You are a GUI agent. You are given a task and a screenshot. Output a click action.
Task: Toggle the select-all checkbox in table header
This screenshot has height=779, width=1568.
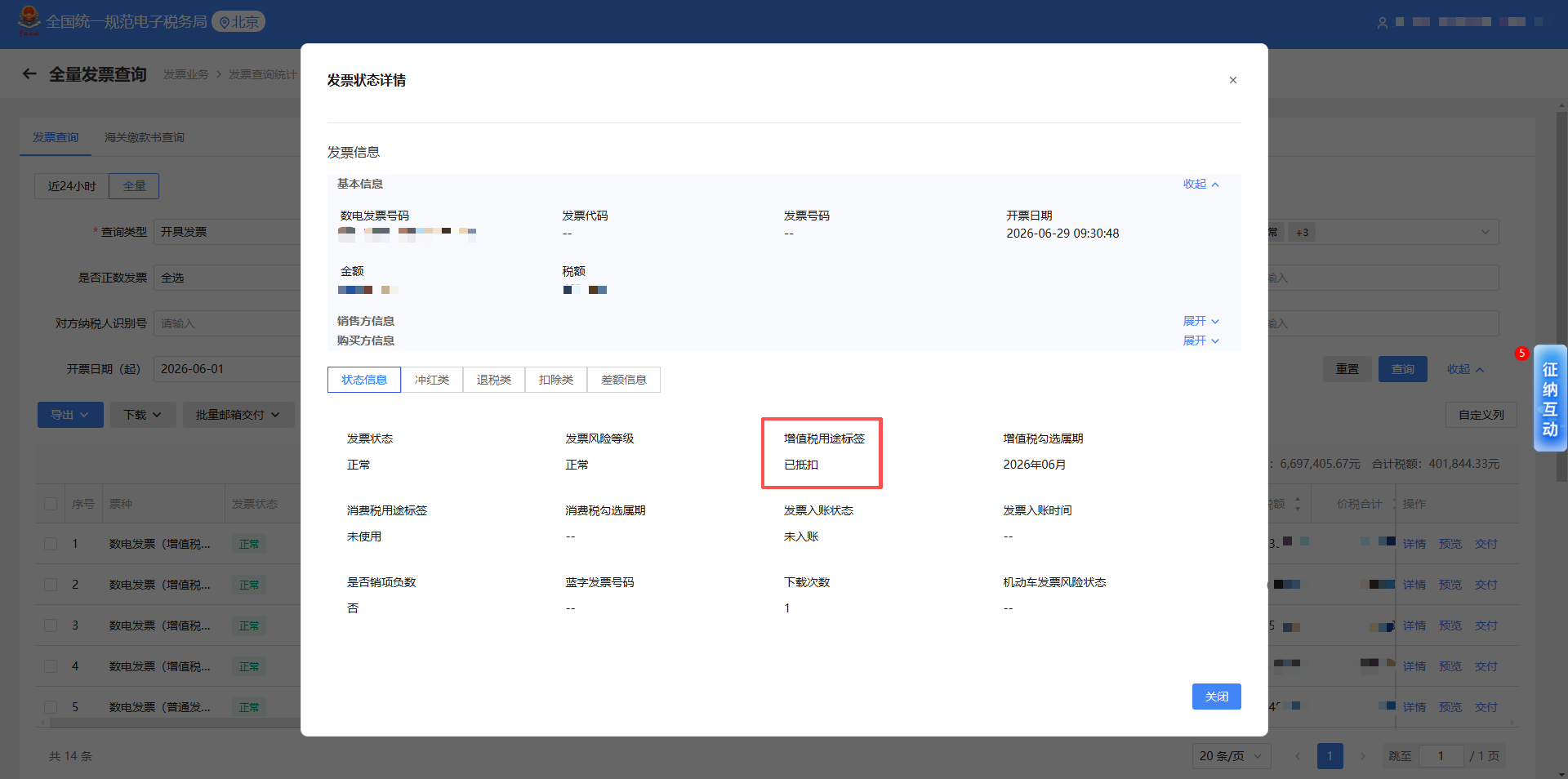[51, 504]
